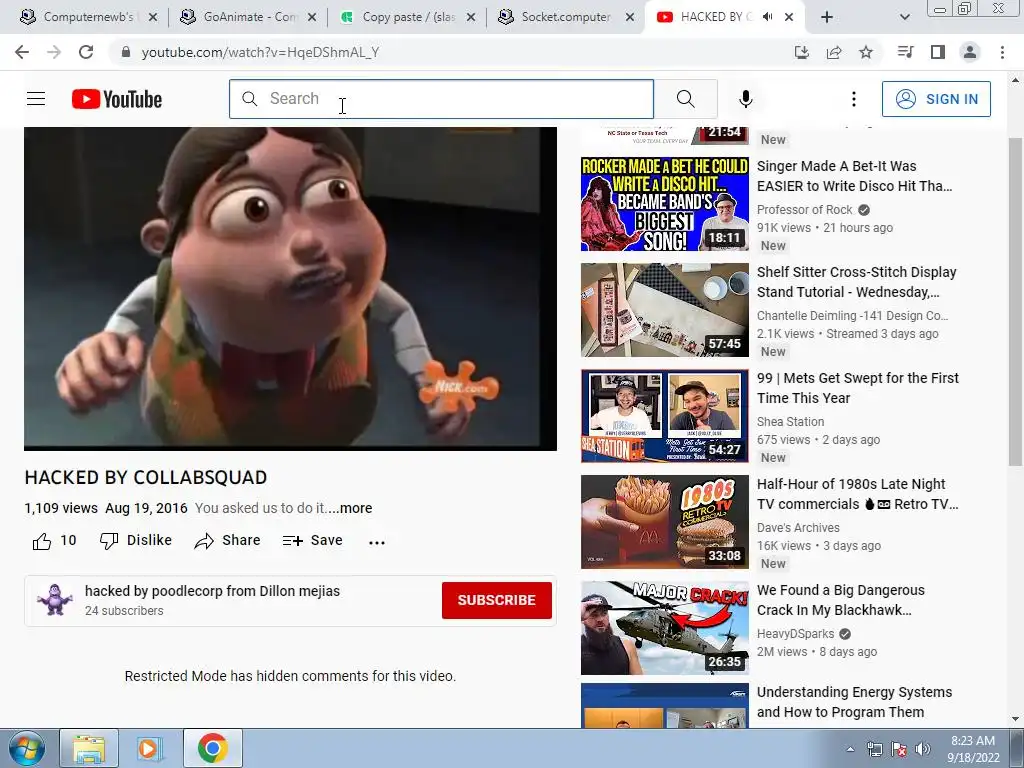Switch to Copy paste tab
This screenshot has height=768, width=1024.
pos(409,17)
